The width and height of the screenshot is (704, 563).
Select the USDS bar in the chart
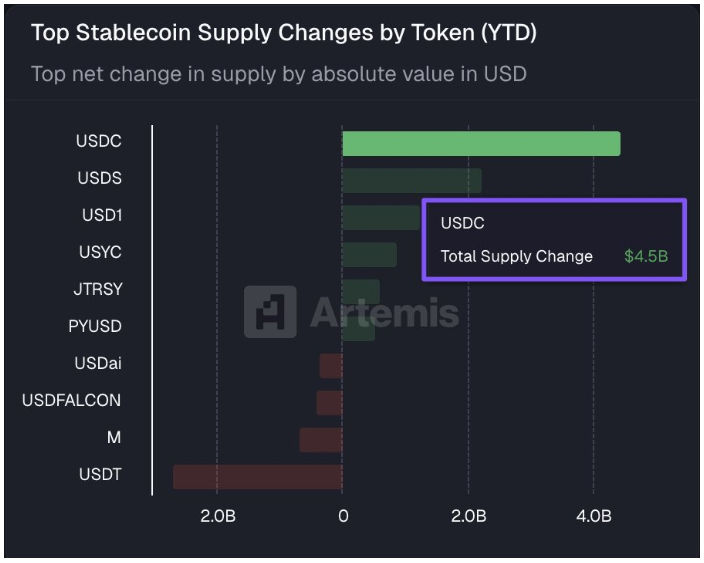point(411,180)
